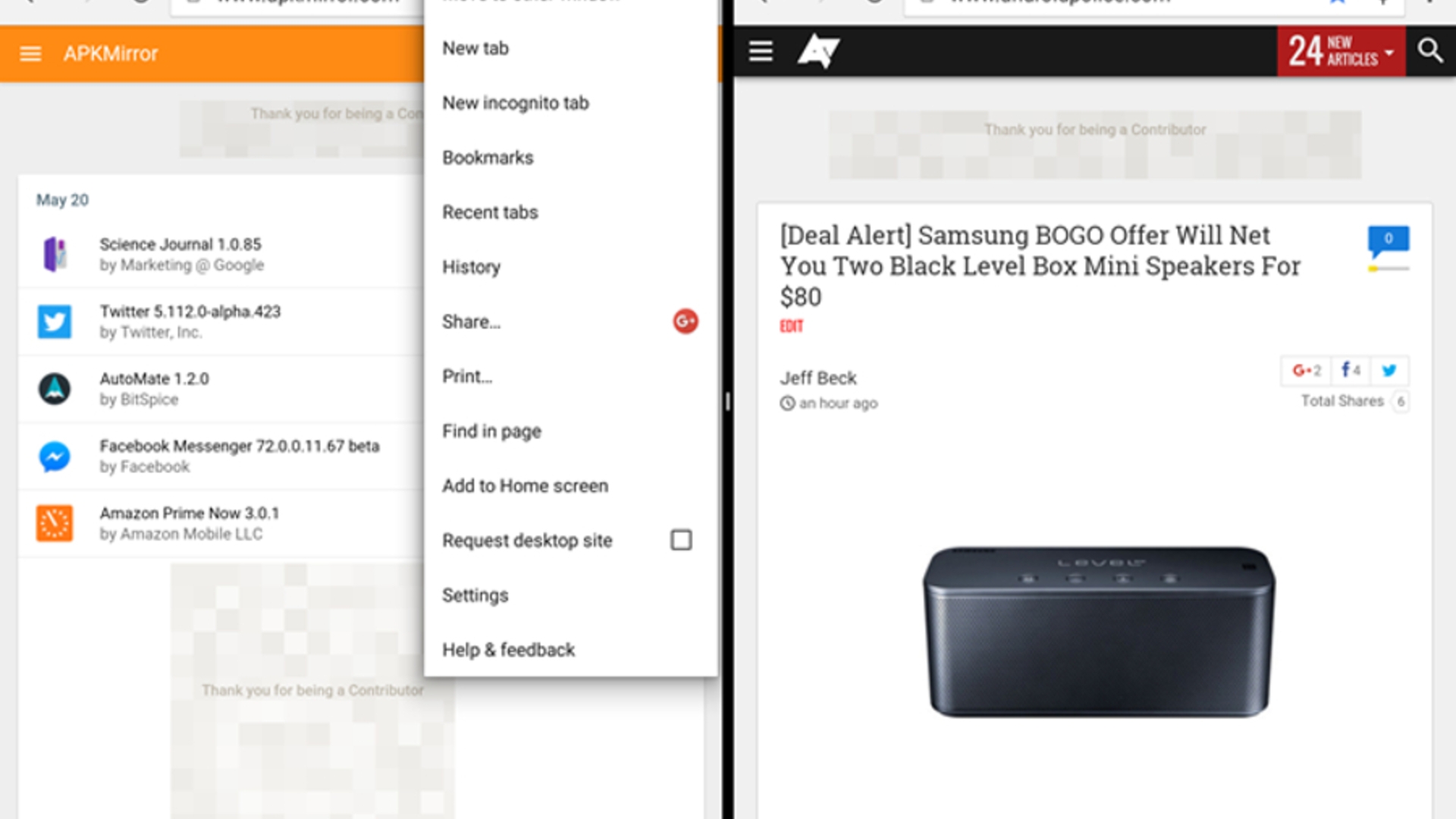1456x819 pixels.
Task: Click the APKMirror hamburger menu icon
Action: click(29, 53)
